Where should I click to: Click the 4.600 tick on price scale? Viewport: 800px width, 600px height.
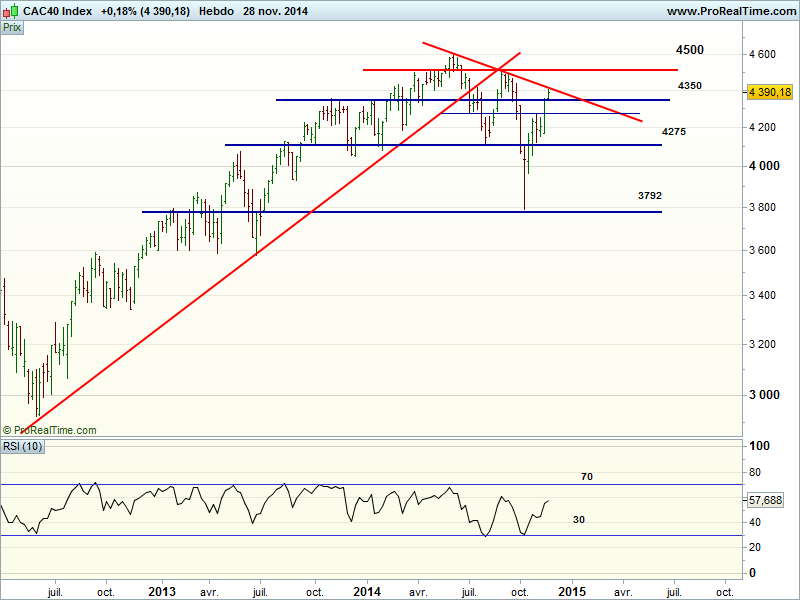tap(762, 54)
